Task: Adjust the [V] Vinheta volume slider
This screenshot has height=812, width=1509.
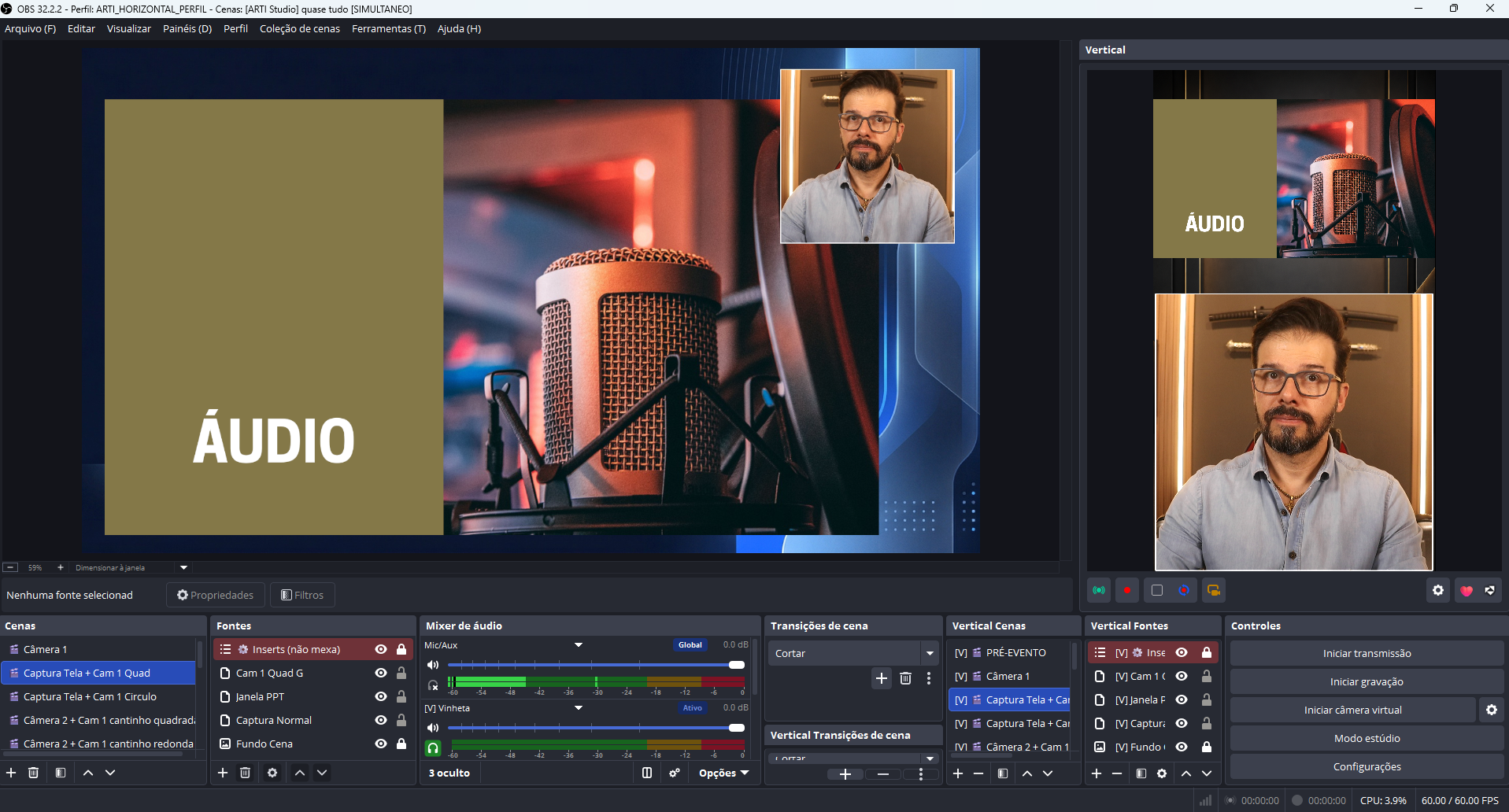Action: (x=597, y=728)
